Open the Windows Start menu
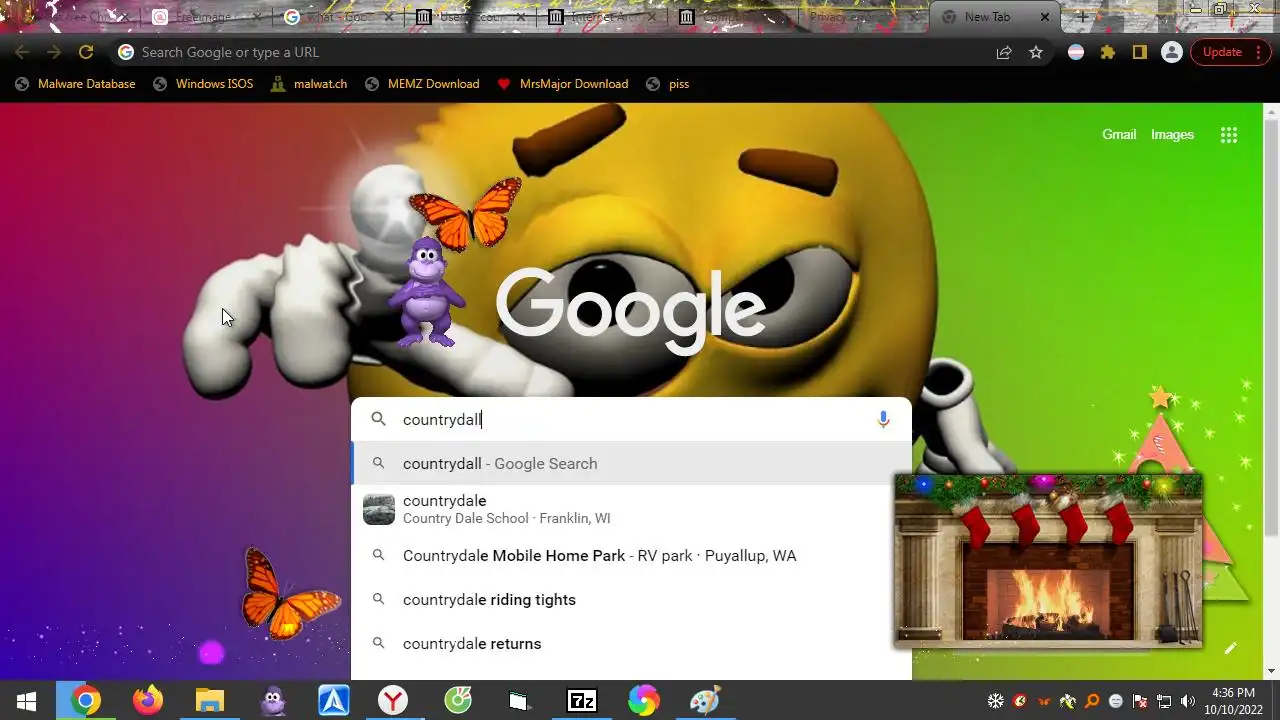 (x=27, y=701)
